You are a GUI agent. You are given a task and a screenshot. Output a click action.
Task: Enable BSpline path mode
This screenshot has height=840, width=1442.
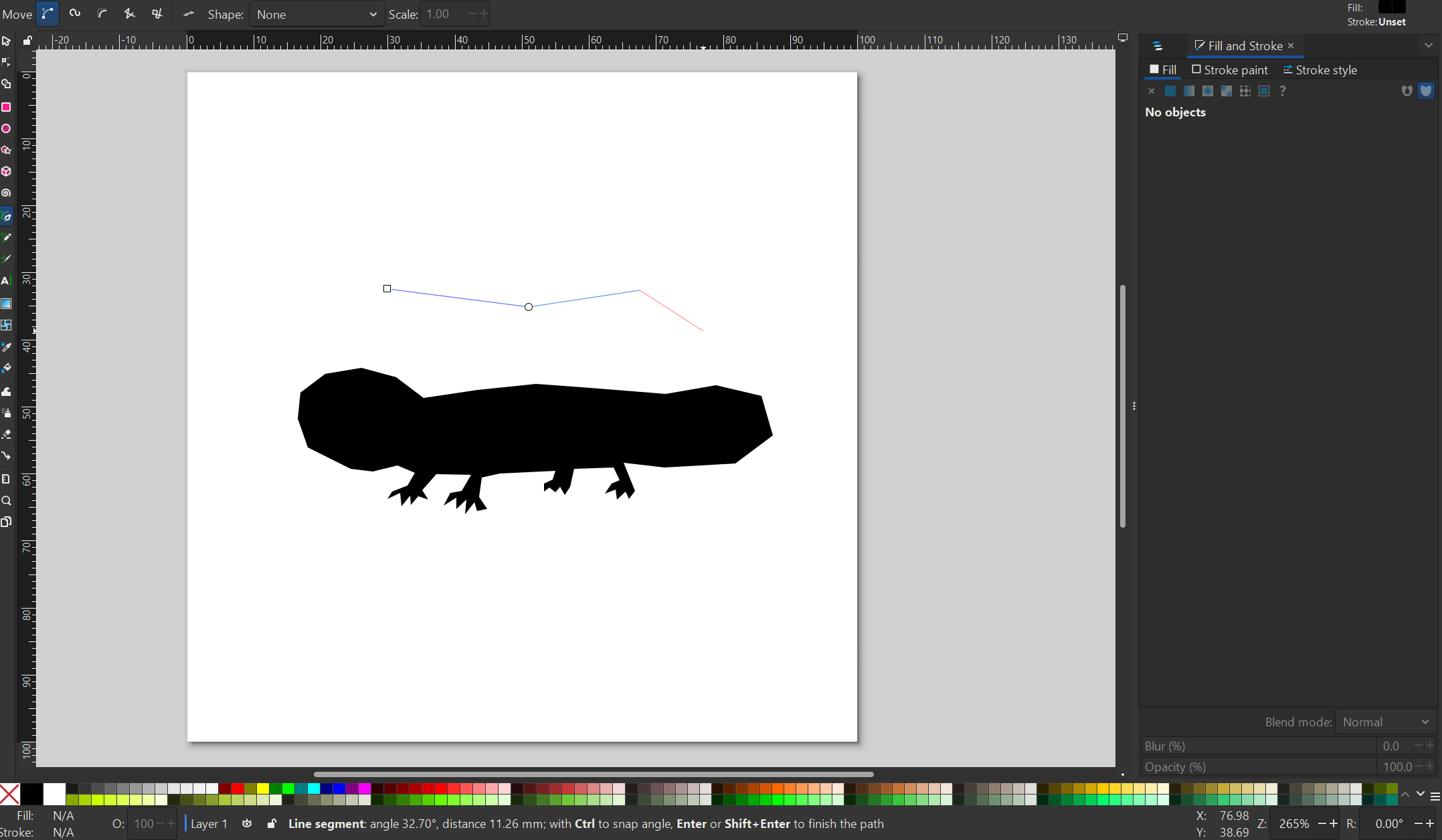click(x=102, y=14)
